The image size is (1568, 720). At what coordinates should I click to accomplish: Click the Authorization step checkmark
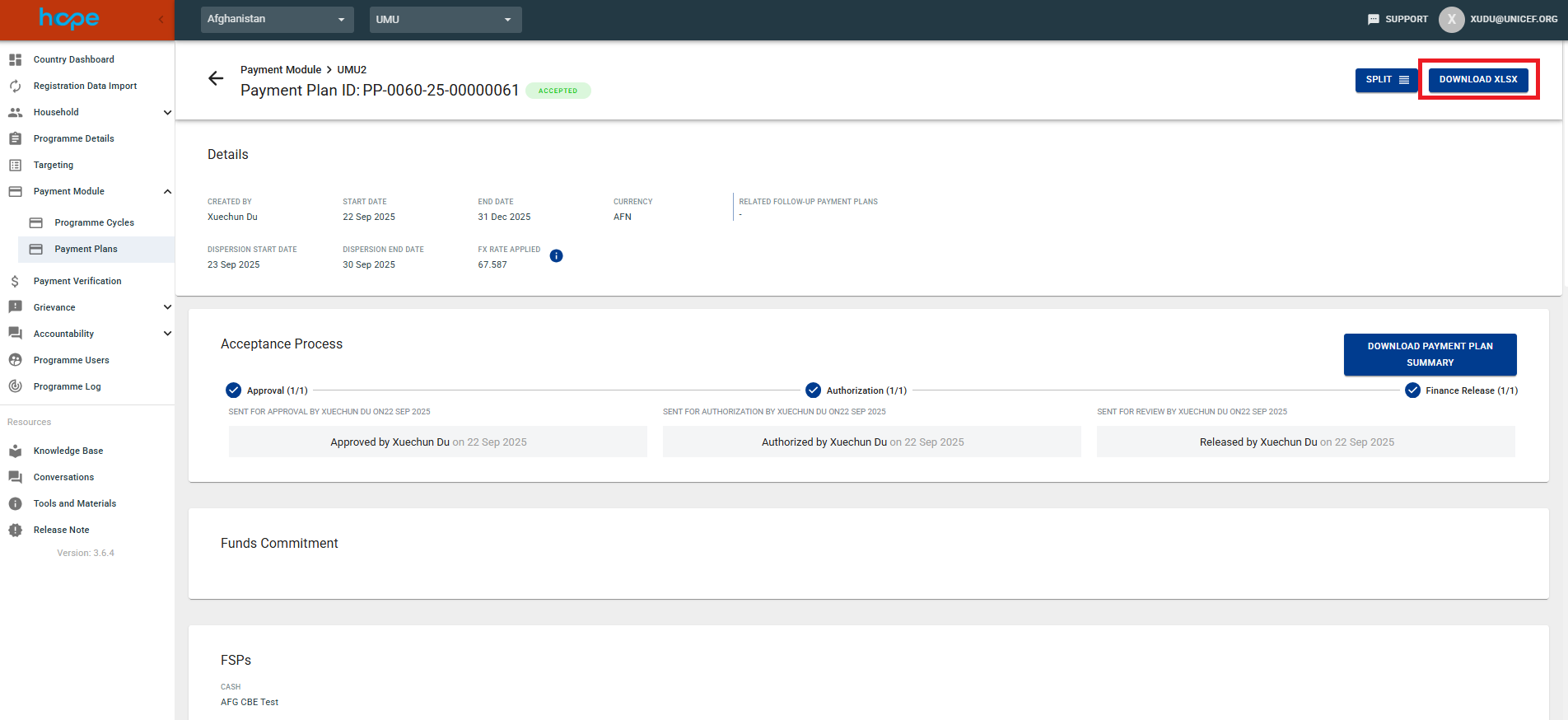click(813, 390)
